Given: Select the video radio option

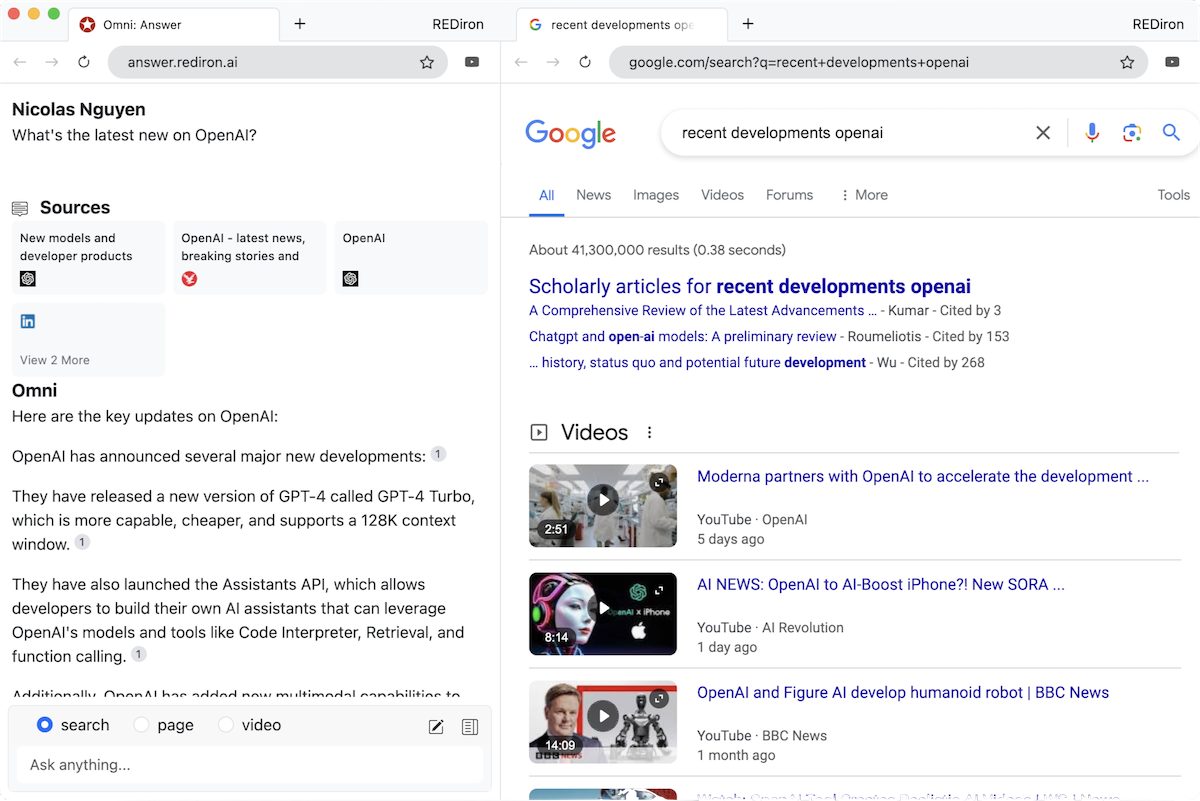Looking at the screenshot, I should 226,725.
